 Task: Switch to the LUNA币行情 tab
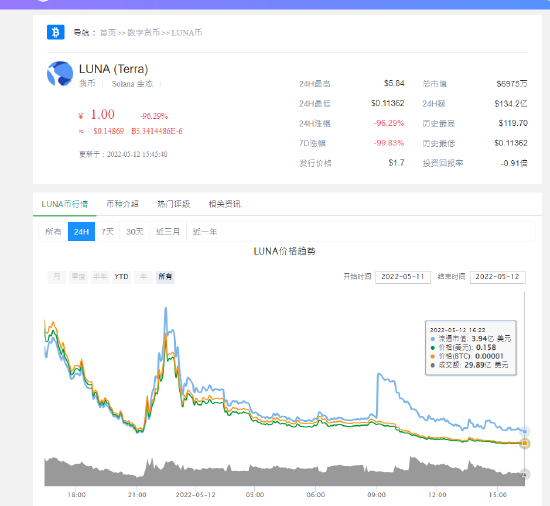65,204
